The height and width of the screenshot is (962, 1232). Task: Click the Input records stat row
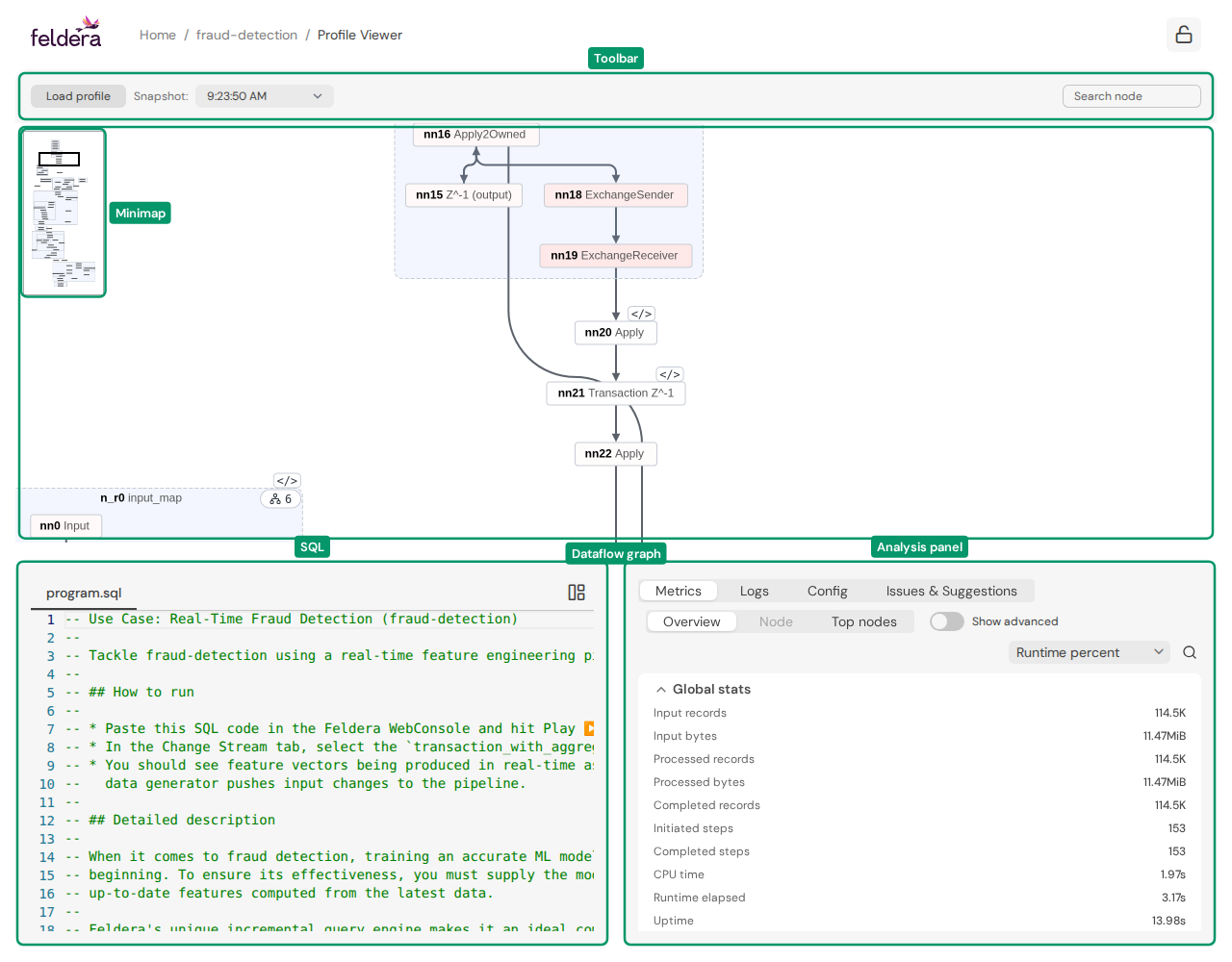pyautogui.click(x=919, y=713)
